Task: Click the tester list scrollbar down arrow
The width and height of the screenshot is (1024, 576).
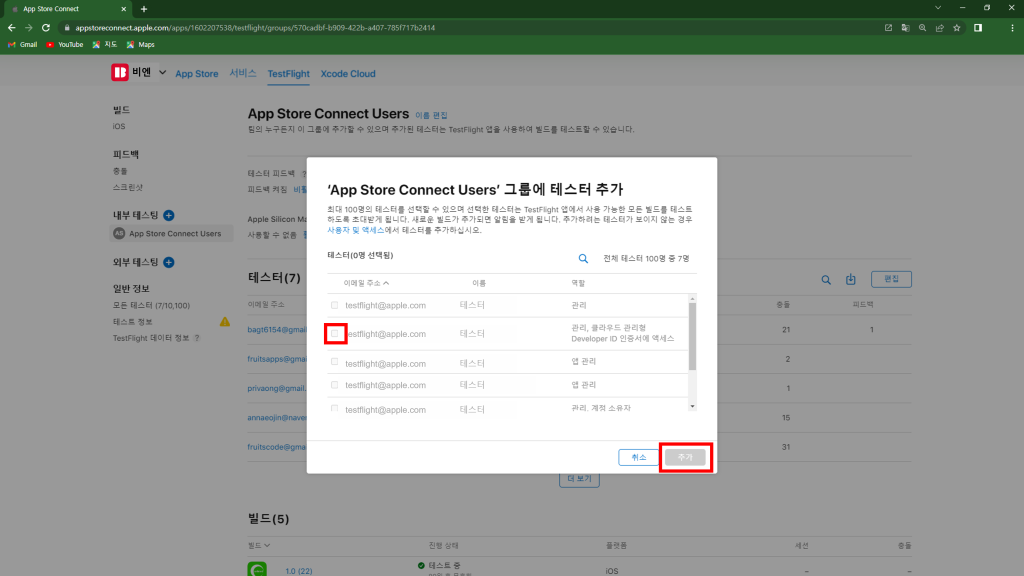Action: click(x=692, y=406)
